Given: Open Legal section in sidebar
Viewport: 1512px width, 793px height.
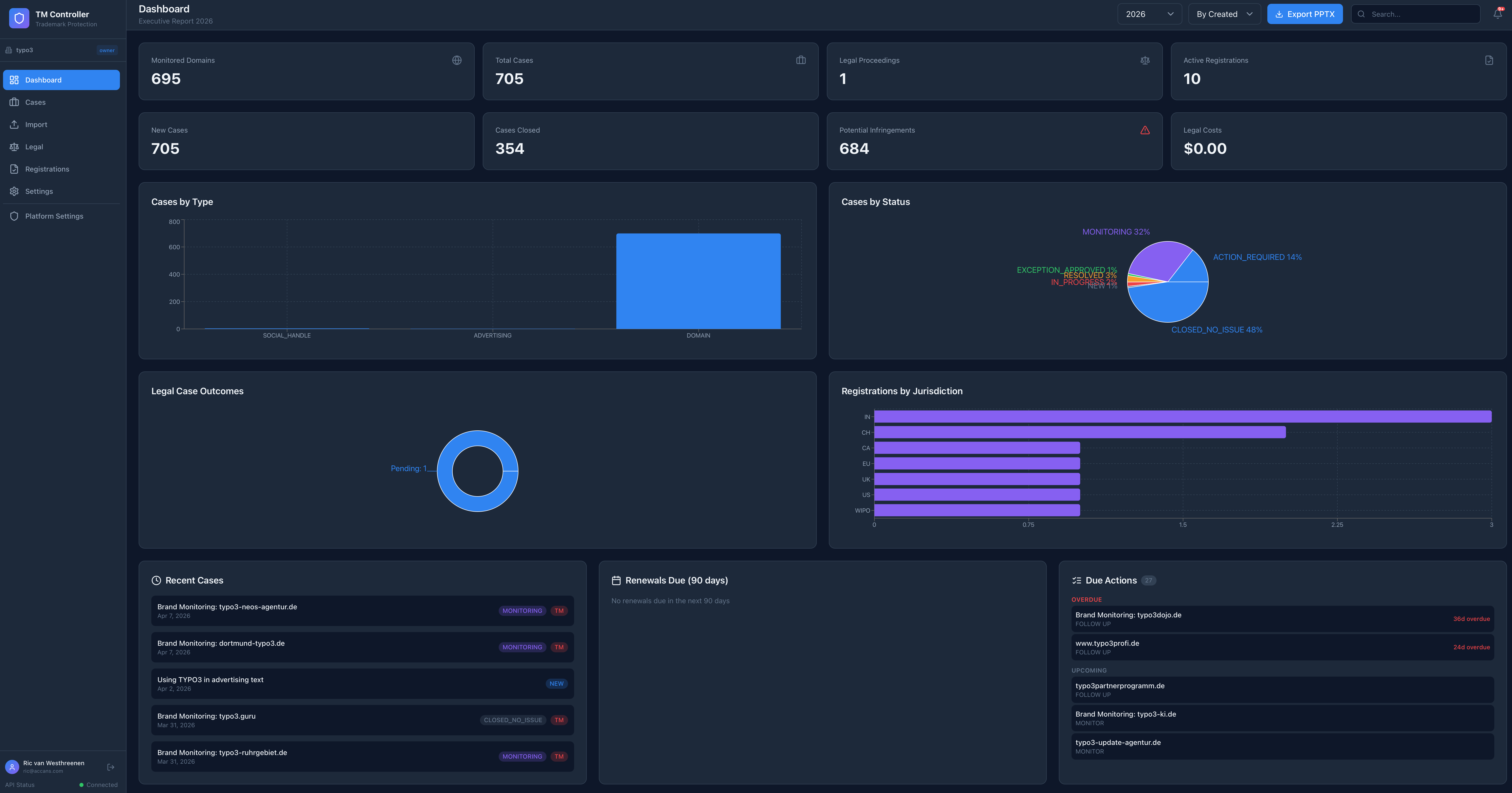Looking at the screenshot, I should point(61,147).
